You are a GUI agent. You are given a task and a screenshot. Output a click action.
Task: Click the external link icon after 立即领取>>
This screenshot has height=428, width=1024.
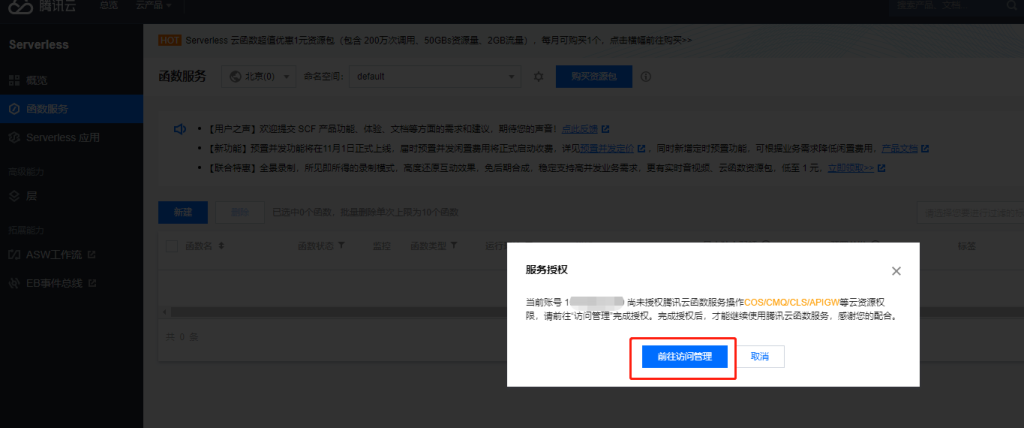pyautogui.click(x=882, y=169)
